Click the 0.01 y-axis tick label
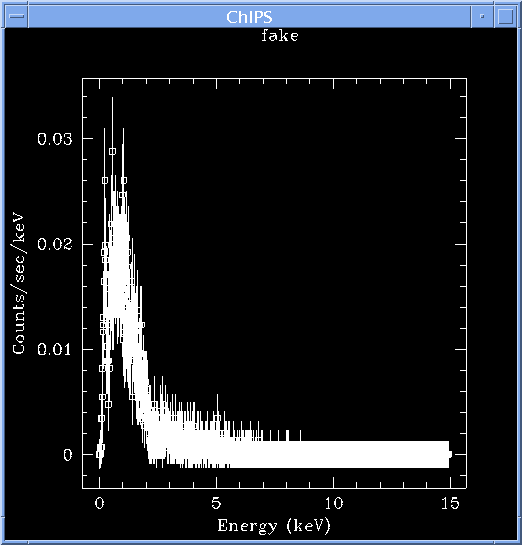Viewport: 522px width, 545px height. pos(54,349)
